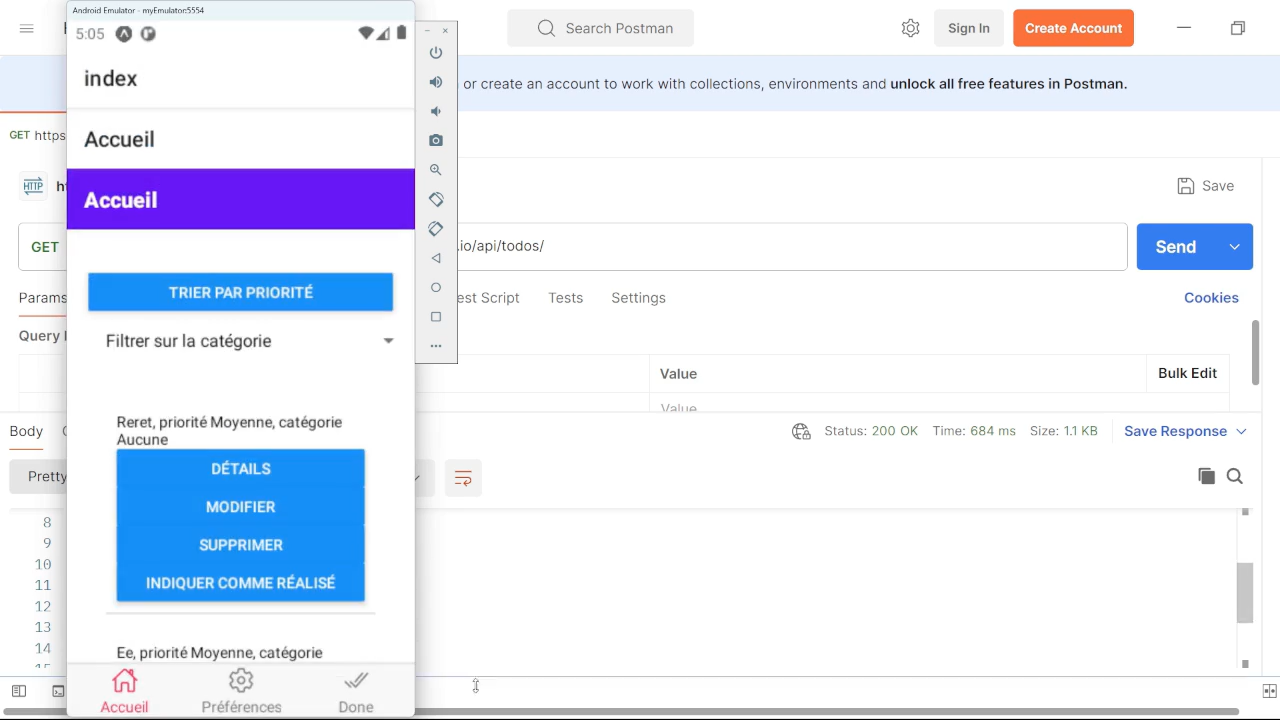Expand the Send button dropdown arrow
This screenshot has width=1280, height=720.
coord(1234,246)
